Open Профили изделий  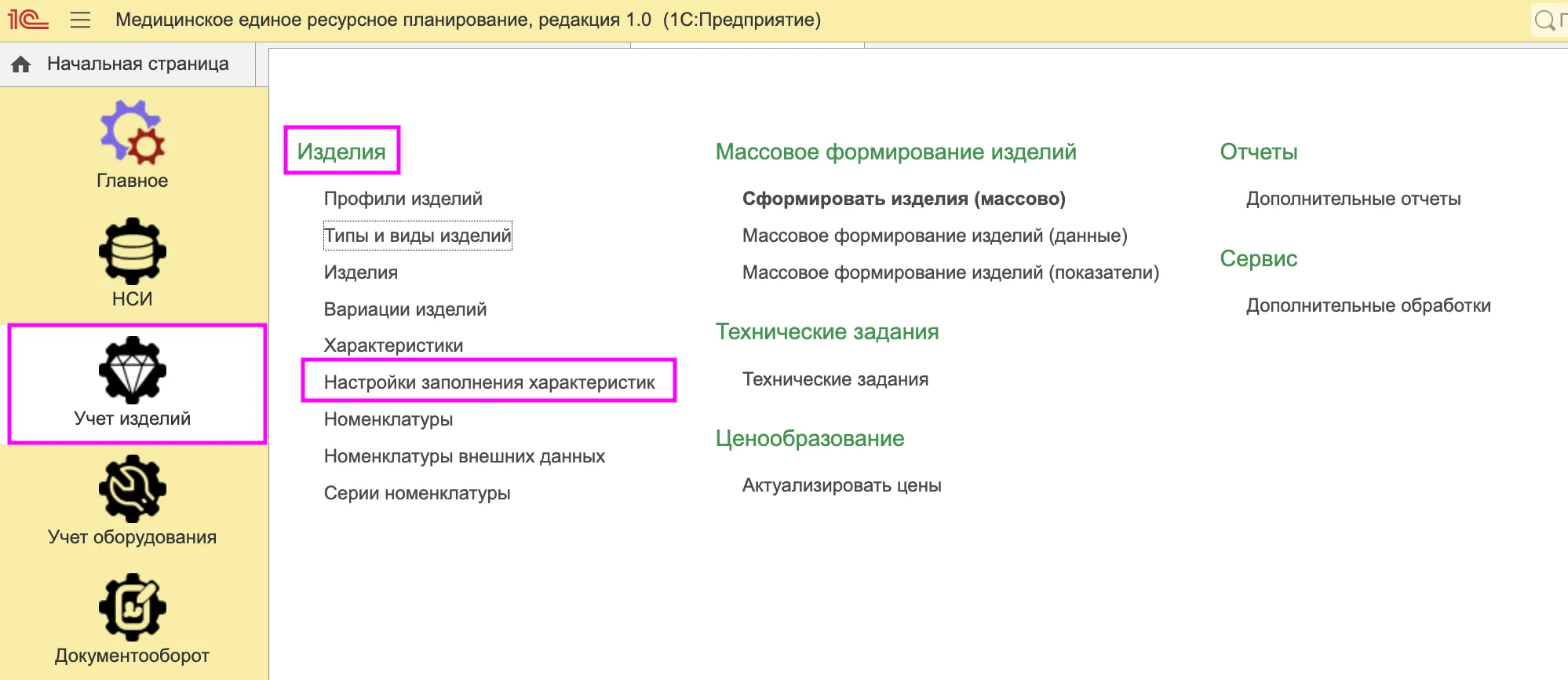[403, 199]
